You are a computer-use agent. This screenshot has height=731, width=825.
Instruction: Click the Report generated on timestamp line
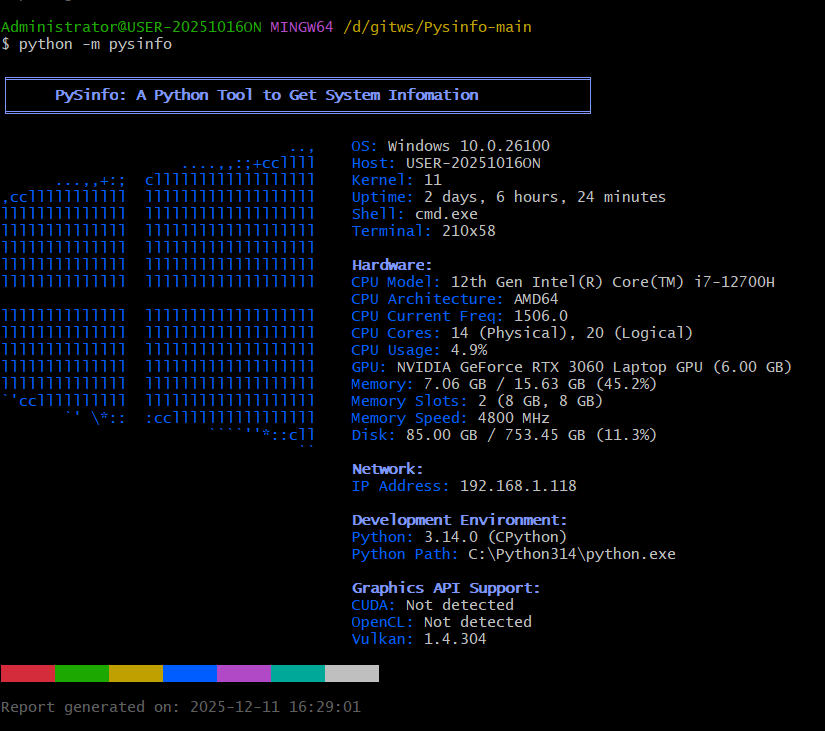point(181,707)
